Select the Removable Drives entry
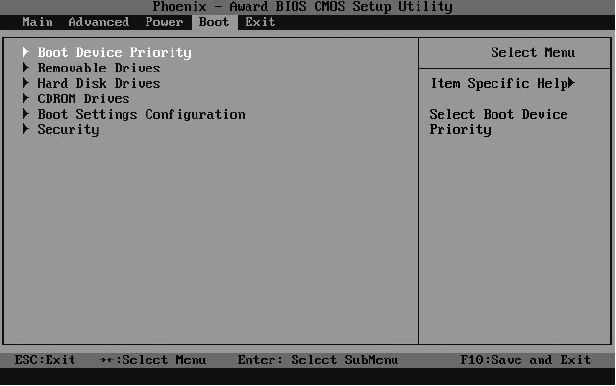Screen dimensions: 616x386 (99, 68)
